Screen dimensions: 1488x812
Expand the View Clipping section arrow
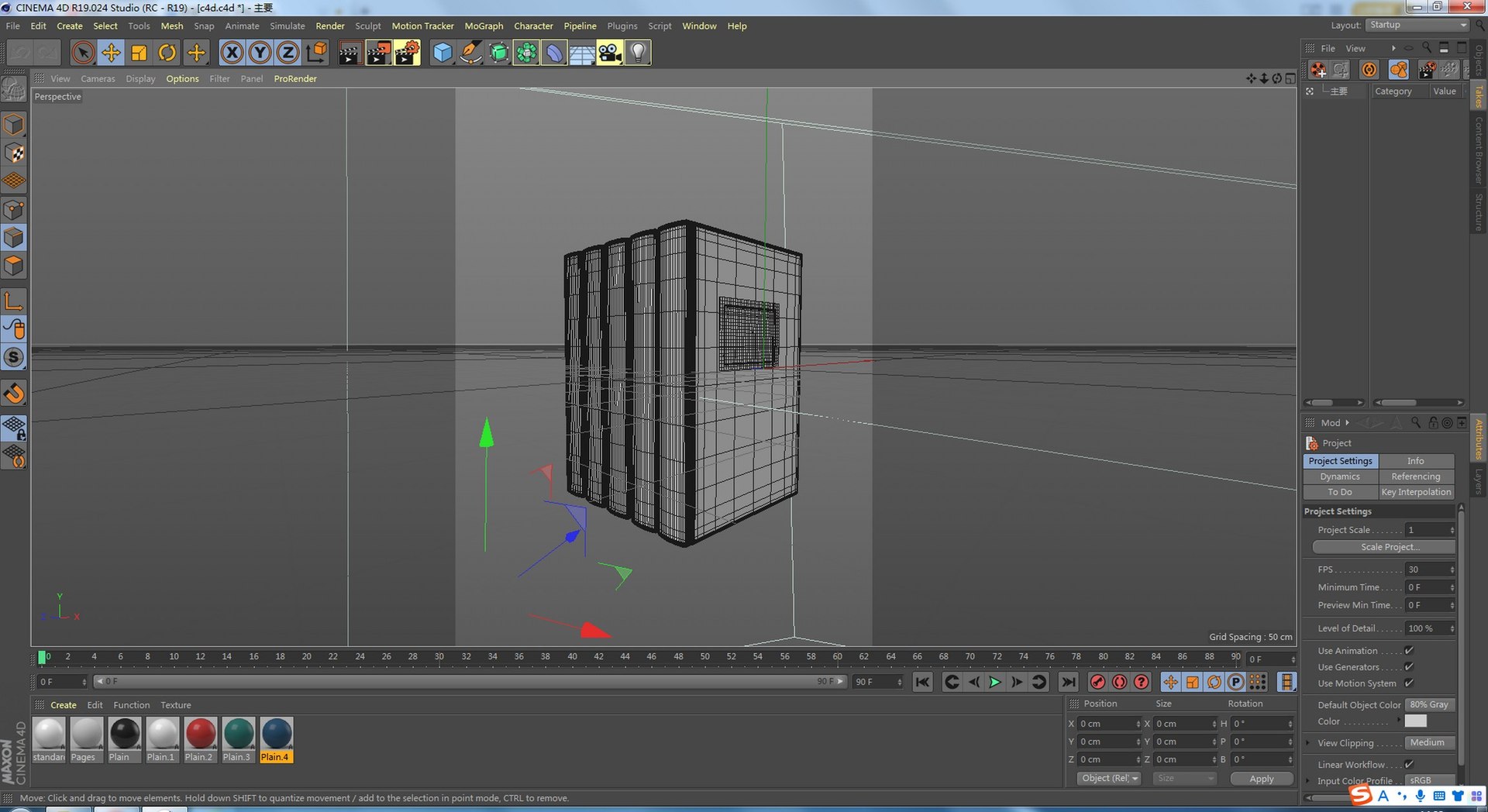coord(1308,743)
